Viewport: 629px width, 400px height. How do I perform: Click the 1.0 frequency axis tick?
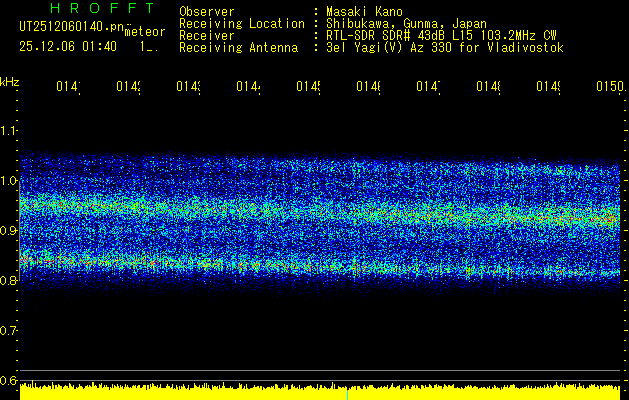coord(9,180)
